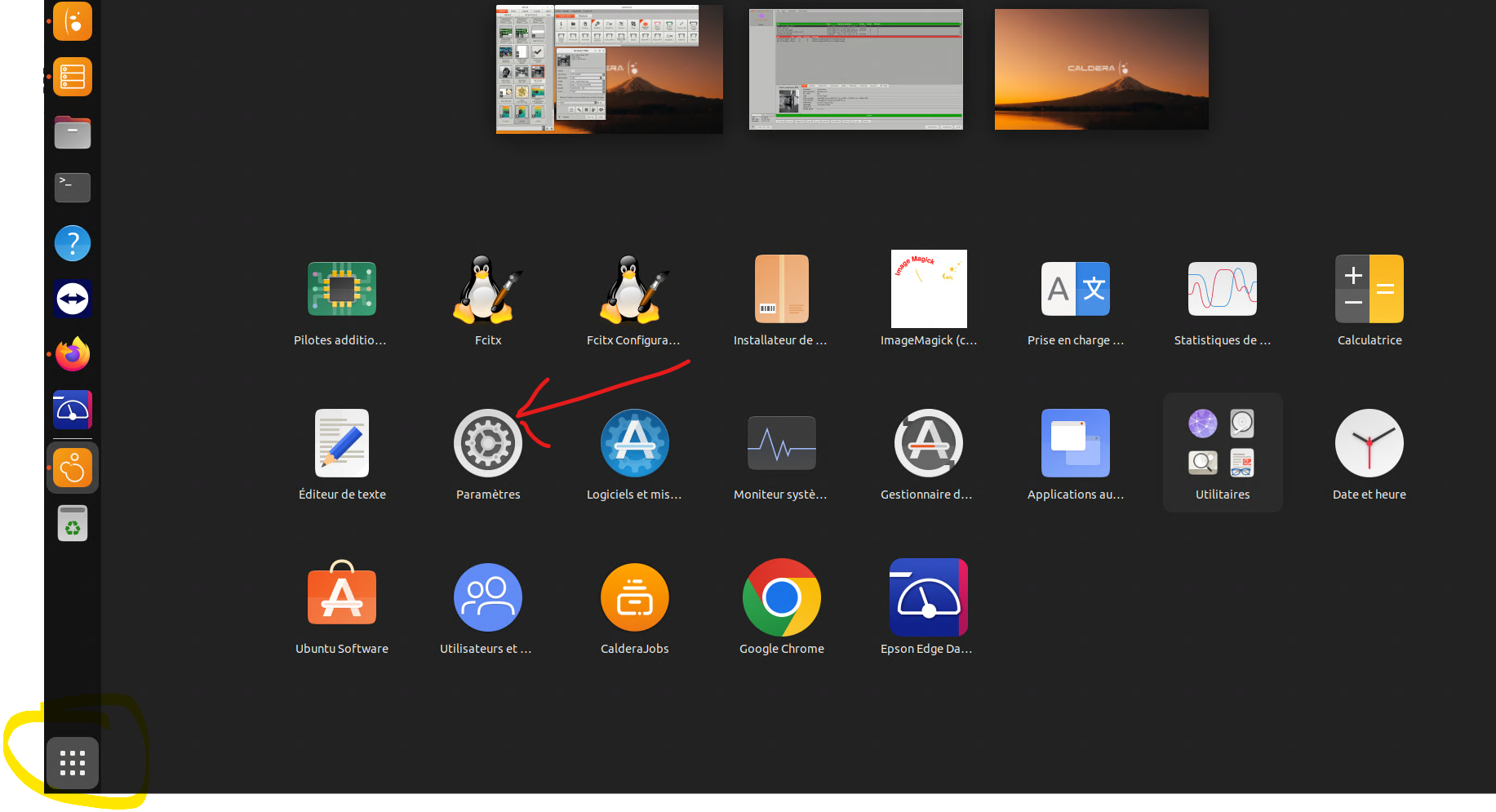The width and height of the screenshot is (1496, 812).
Task: Open Pilotes additionnels app
Action: (341, 289)
